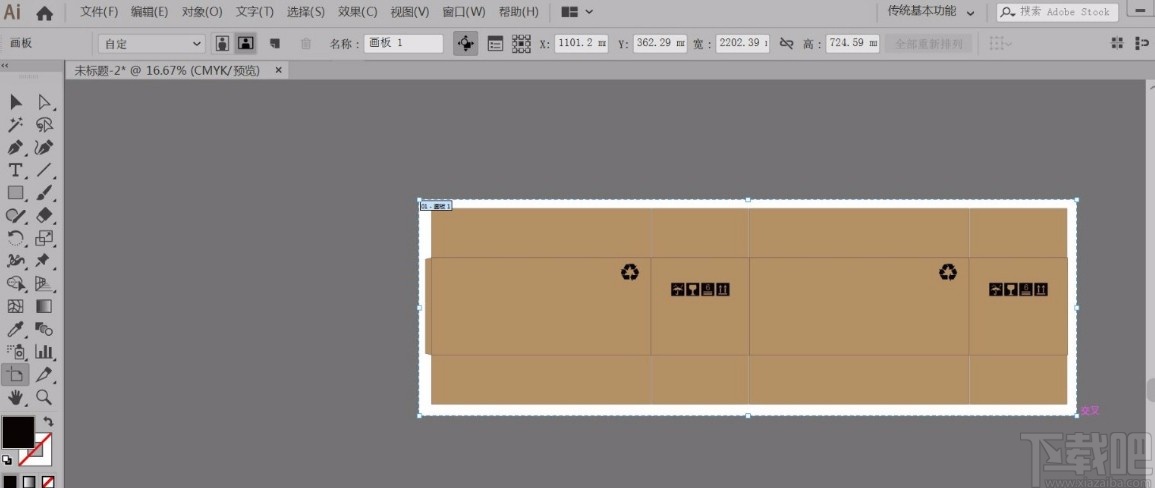Select the Gradient tool
The width and height of the screenshot is (1155, 488).
(x=43, y=306)
